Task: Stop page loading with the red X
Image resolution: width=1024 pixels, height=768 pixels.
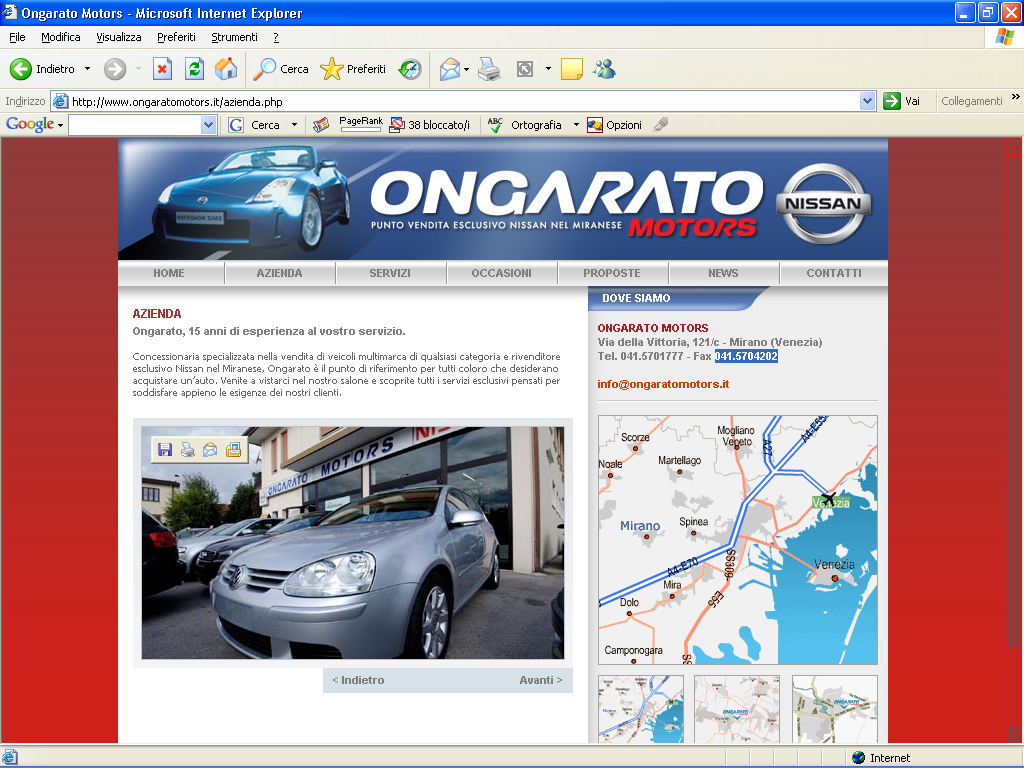Action: 162,69
